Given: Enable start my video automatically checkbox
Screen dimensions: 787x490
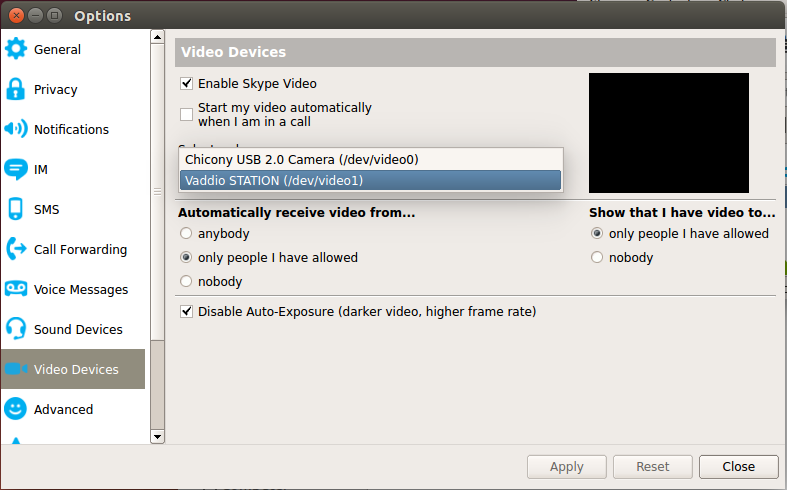Looking at the screenshot, I should click(186, 114).
